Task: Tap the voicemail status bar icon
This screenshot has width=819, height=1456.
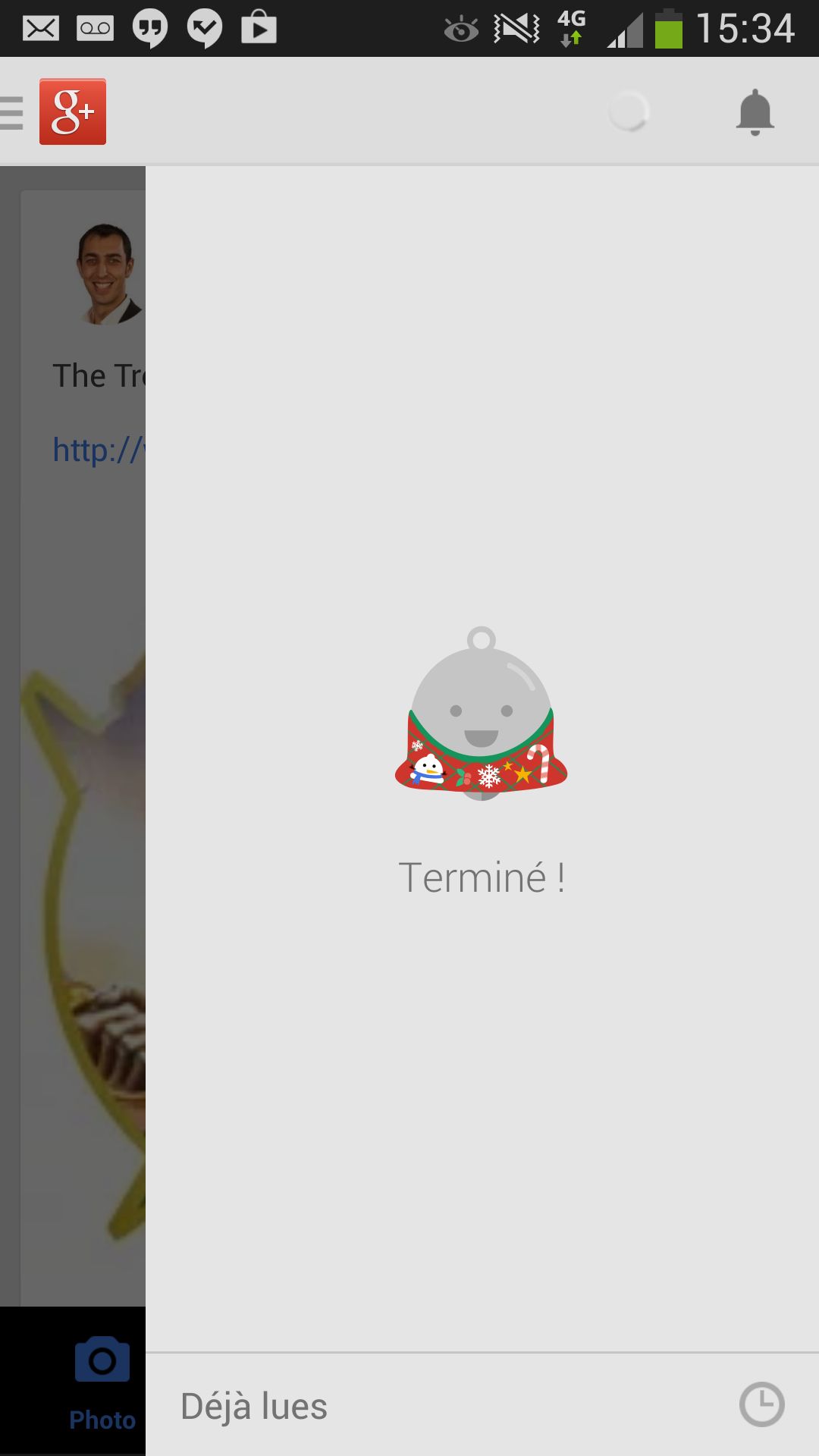Action: click(x=96, y=29)
